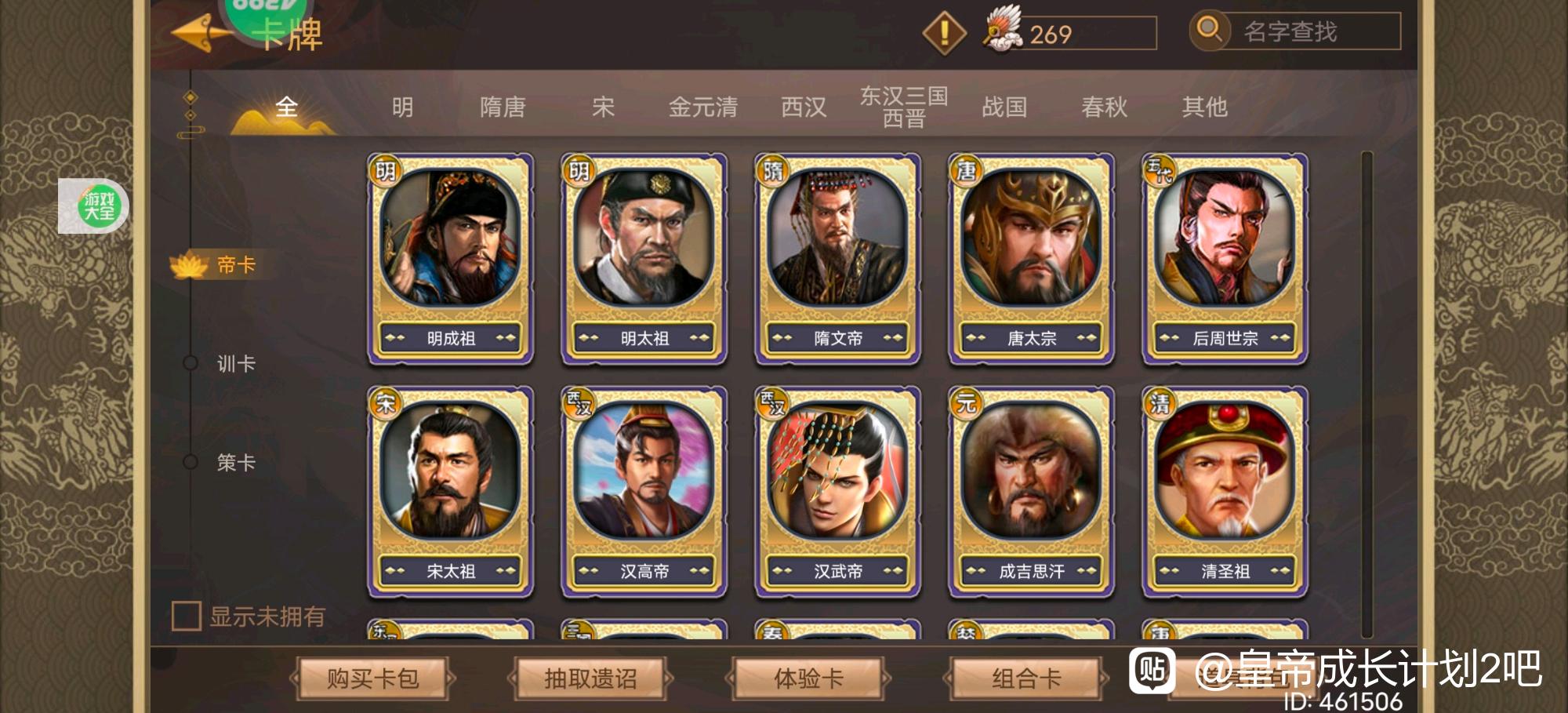Click the 购买卡包 button
The height and width of the screenshot is (713, 1568).
[373, 678]
